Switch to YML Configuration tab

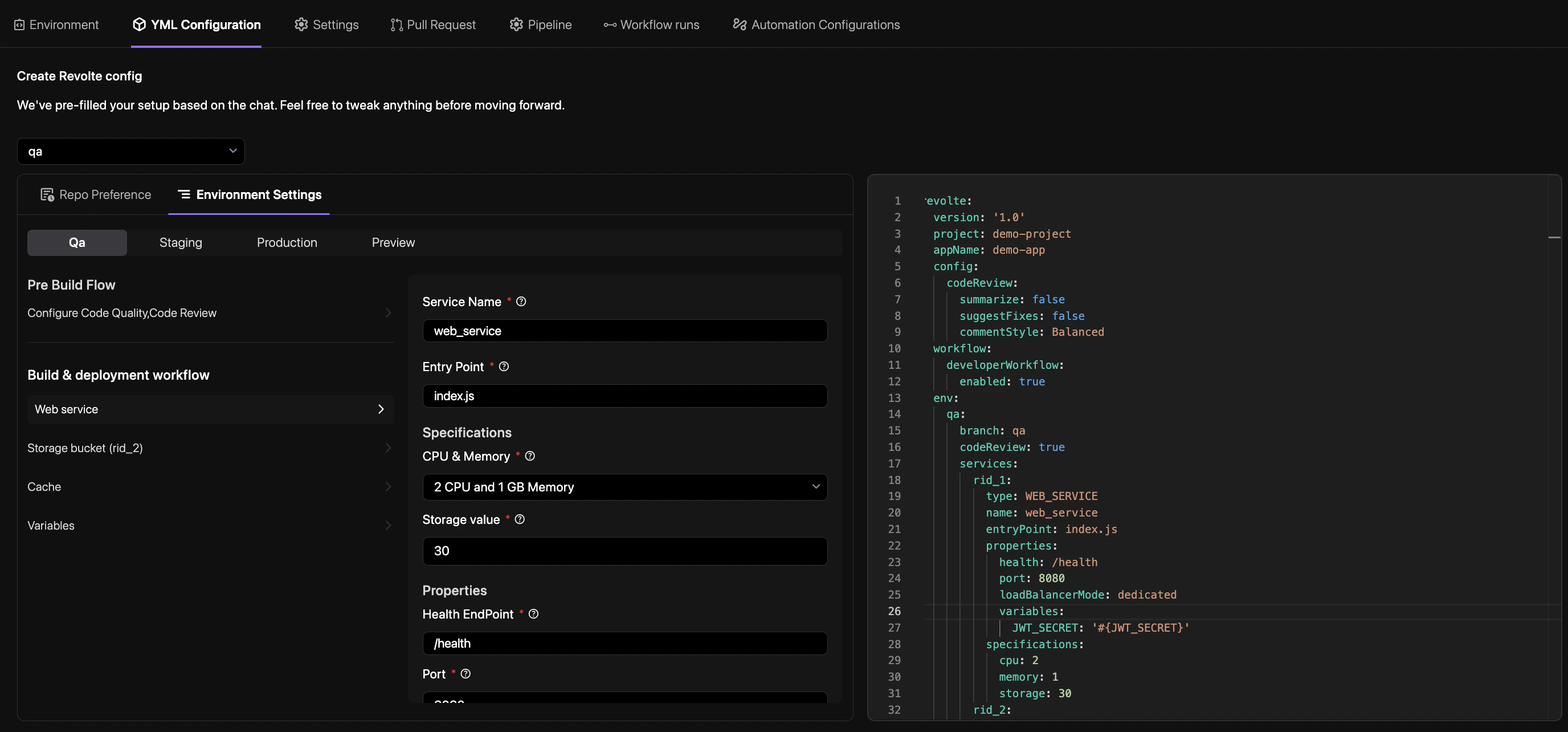pyautogui.click(x=196, y=25)
